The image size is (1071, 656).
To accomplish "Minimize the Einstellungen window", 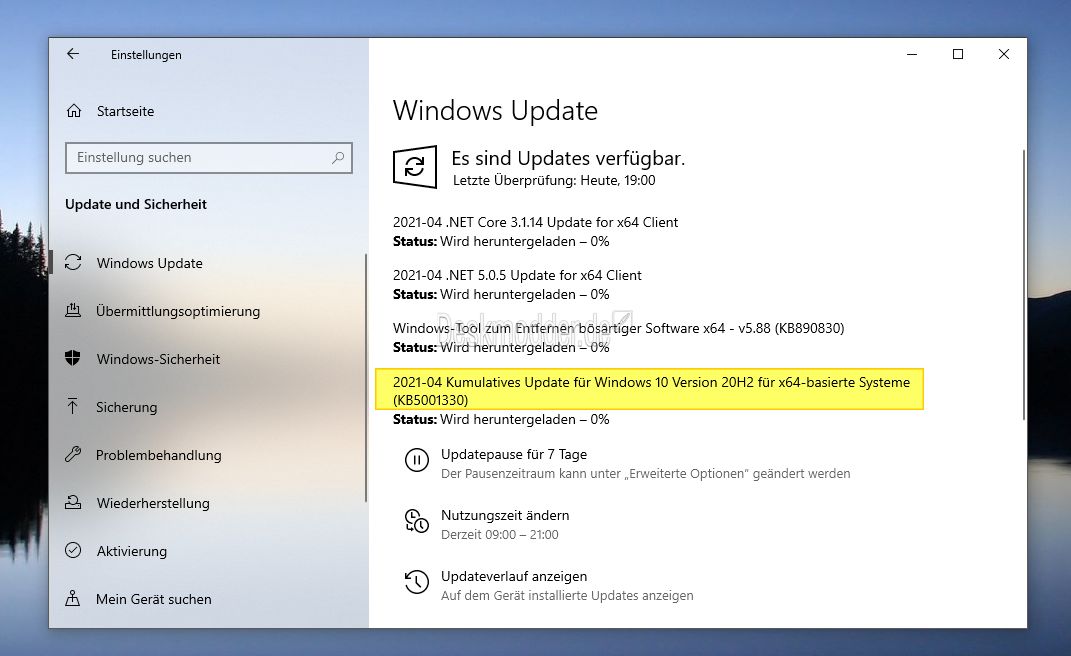I will point(912,54).
